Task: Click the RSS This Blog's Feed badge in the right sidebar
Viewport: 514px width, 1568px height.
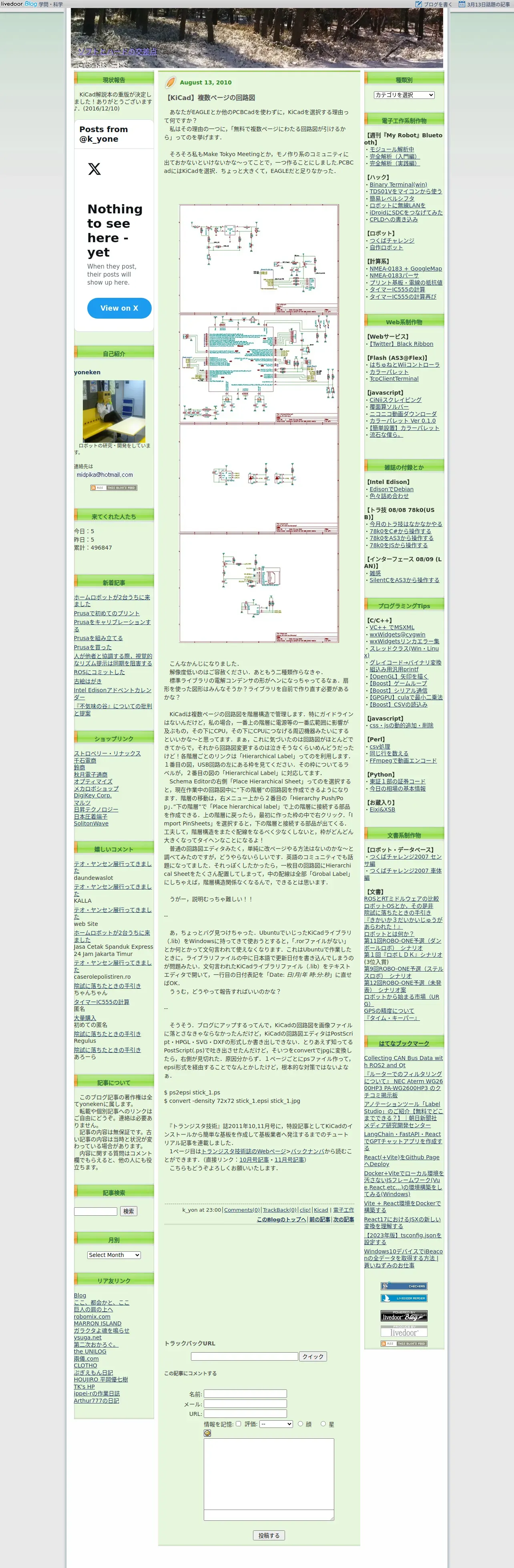Action: click(x=404, y=1343)
